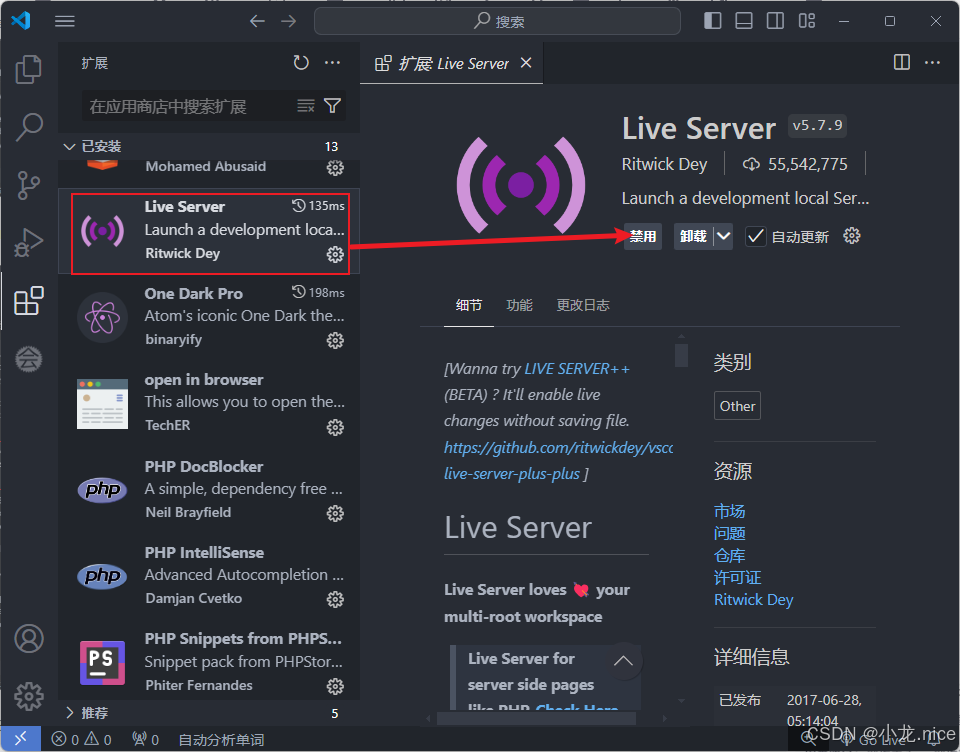This screenshot has height=752, width=960.
Task: Click the scroll-to-top chevron button
Action: (623, 661)
